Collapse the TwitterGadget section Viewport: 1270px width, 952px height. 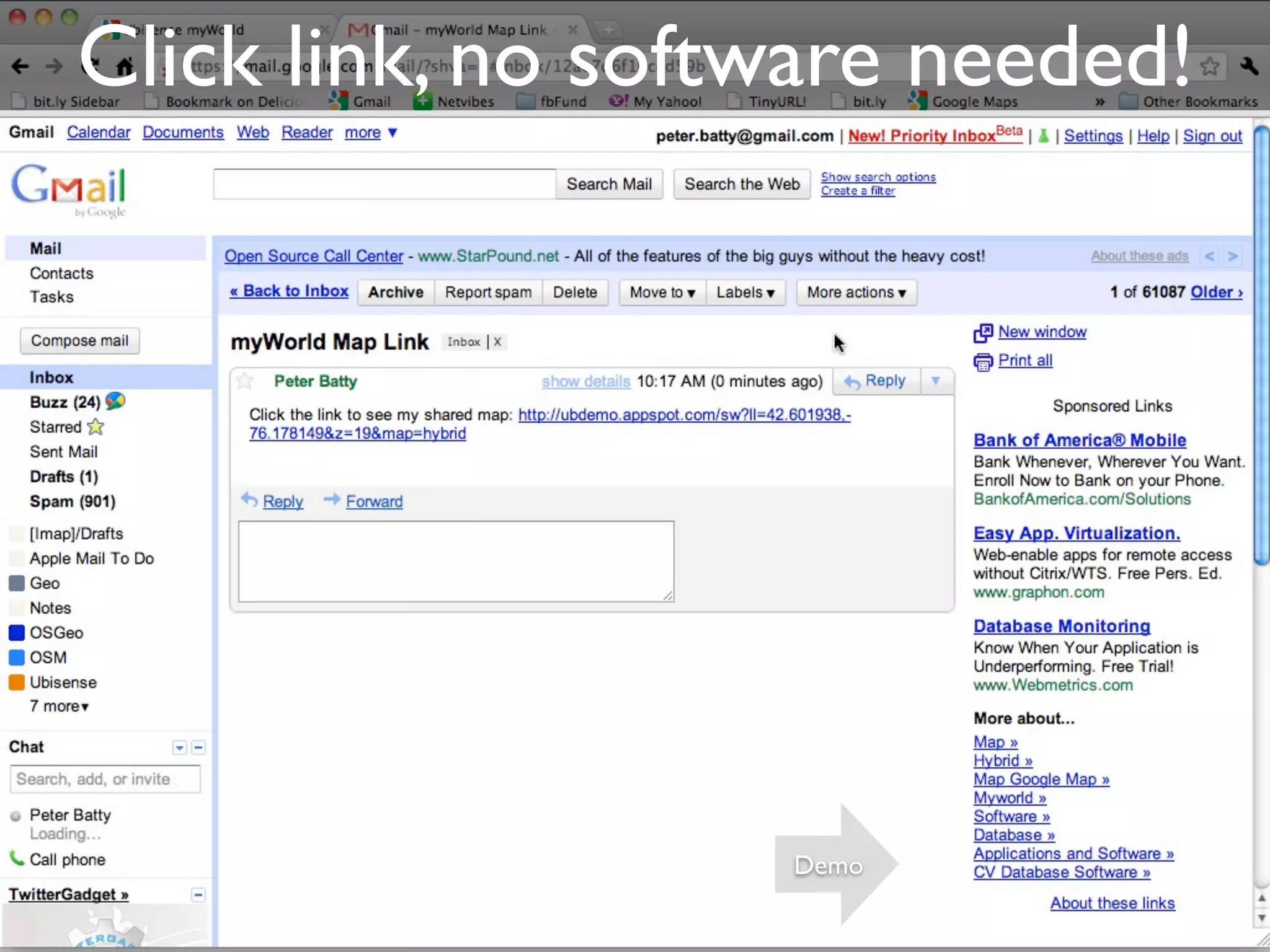(x=198, y=894)
